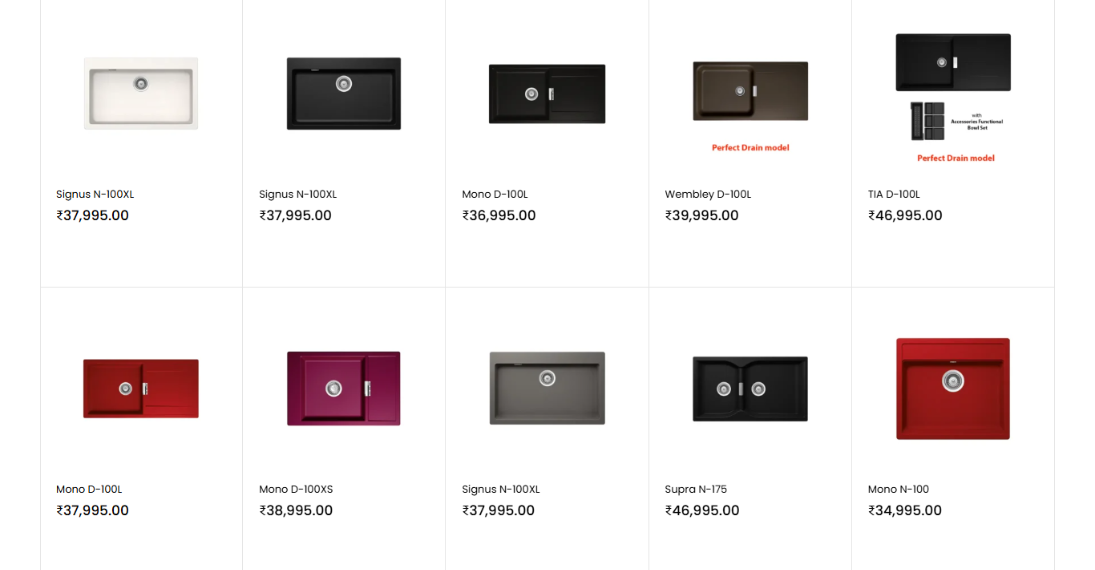The height and width of the screenshot is (570, 1095).
Task: Open the brown Wembley D-100L sink image
Action: (750, 92)
